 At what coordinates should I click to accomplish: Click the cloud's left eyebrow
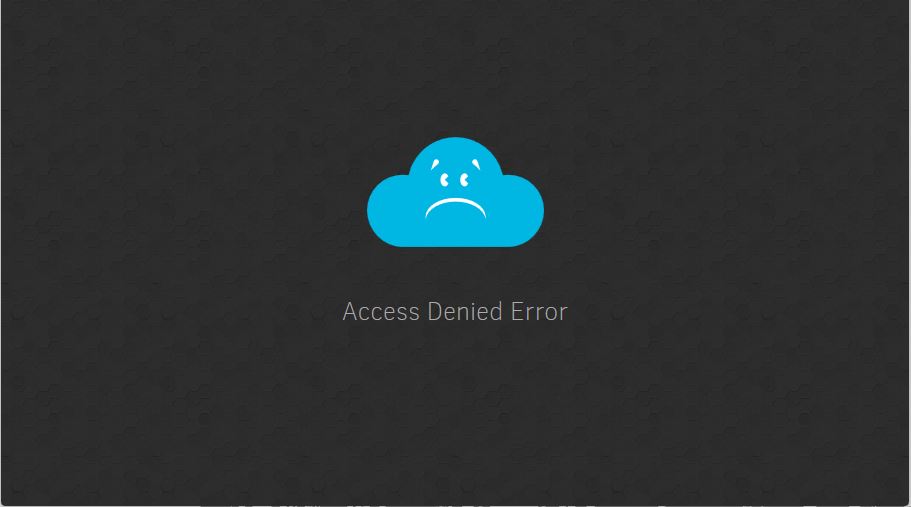tap(435, 164)
